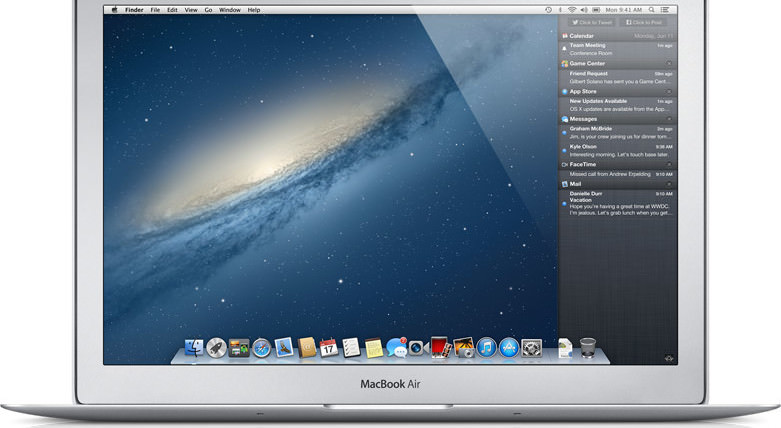Open the Window menu
This screenshot has width=781, height=428.
tap(230, 9)
